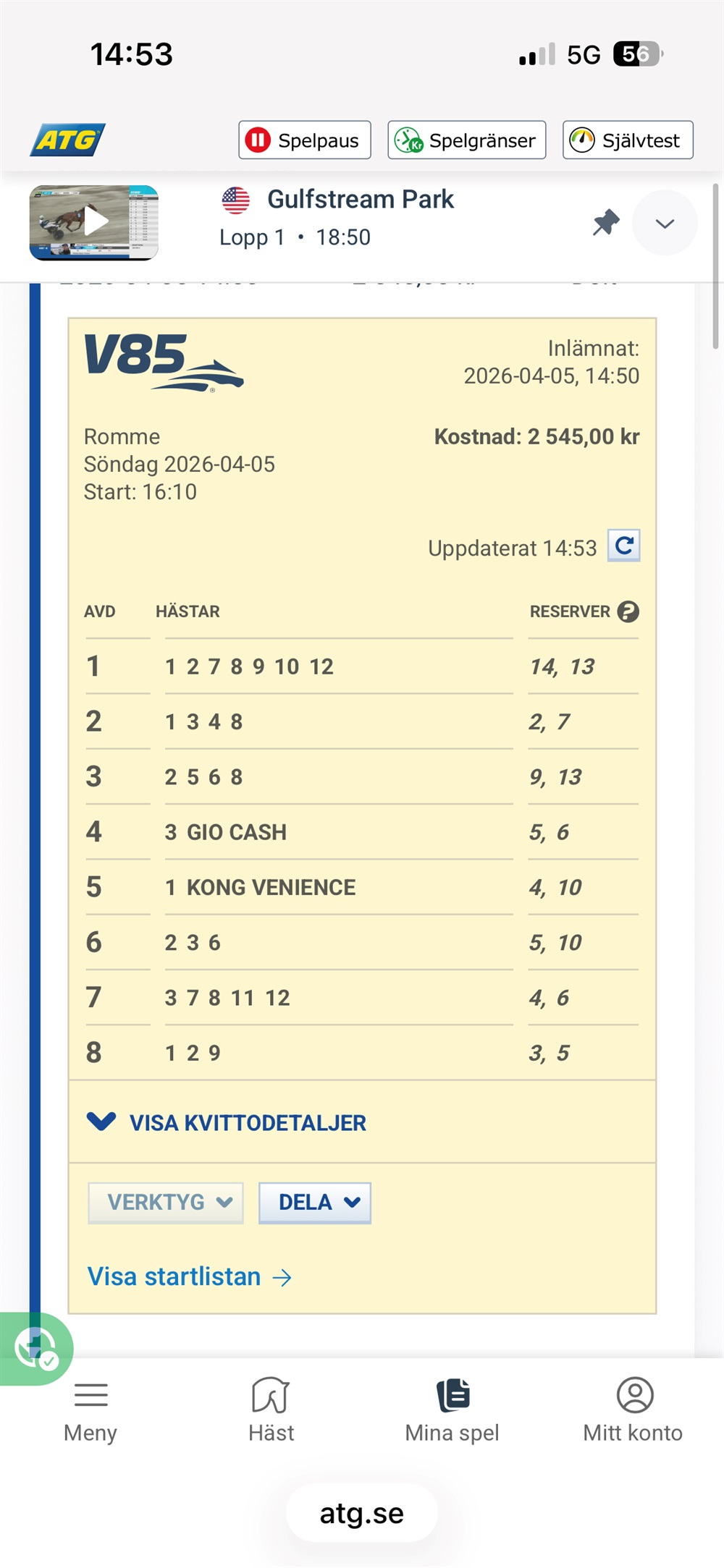The height and width of the screenshot is (1568, 724).
Task: Open Mitt konto tab
Action: (633, 1410)
